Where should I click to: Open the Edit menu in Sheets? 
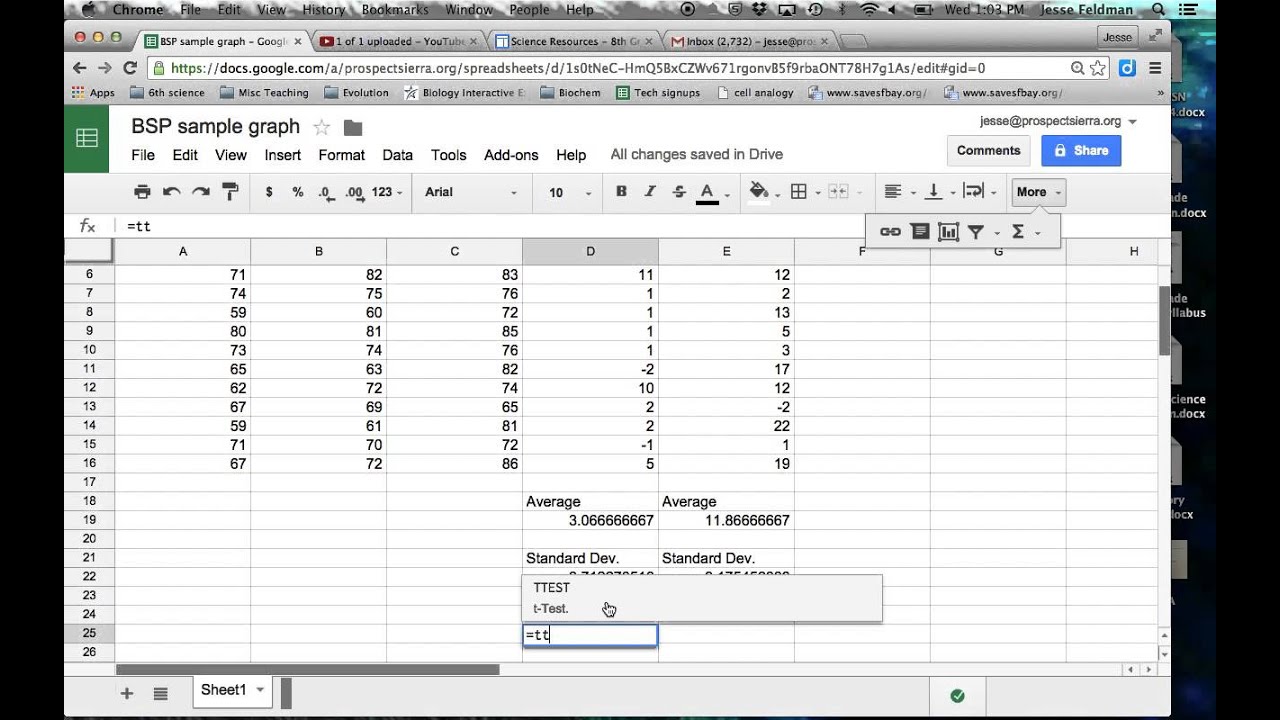click(x=185, y=155)
